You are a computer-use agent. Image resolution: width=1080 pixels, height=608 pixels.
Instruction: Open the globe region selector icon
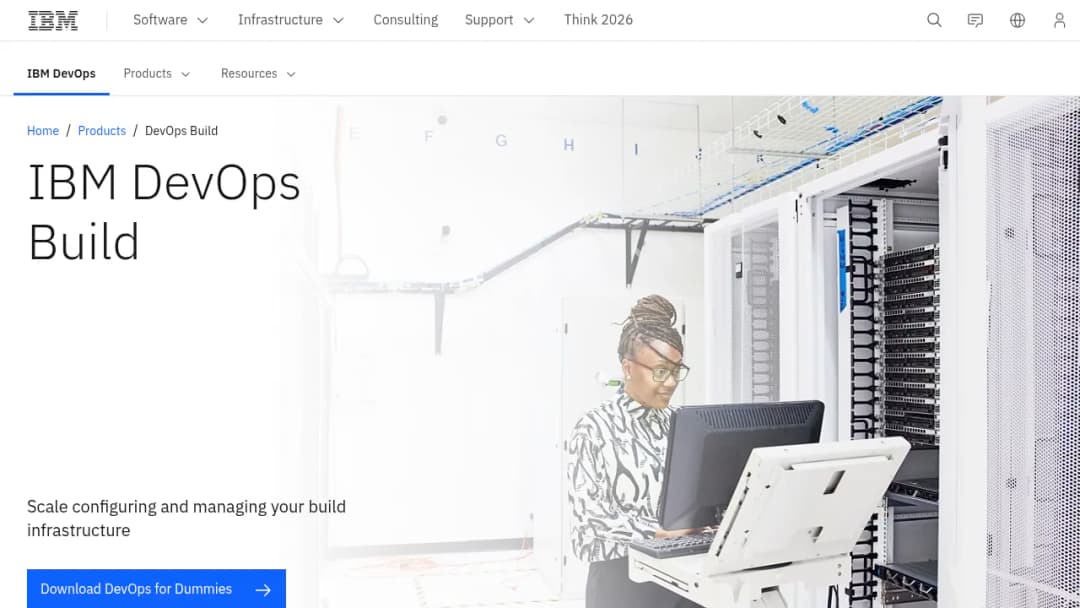point(1017,20)
